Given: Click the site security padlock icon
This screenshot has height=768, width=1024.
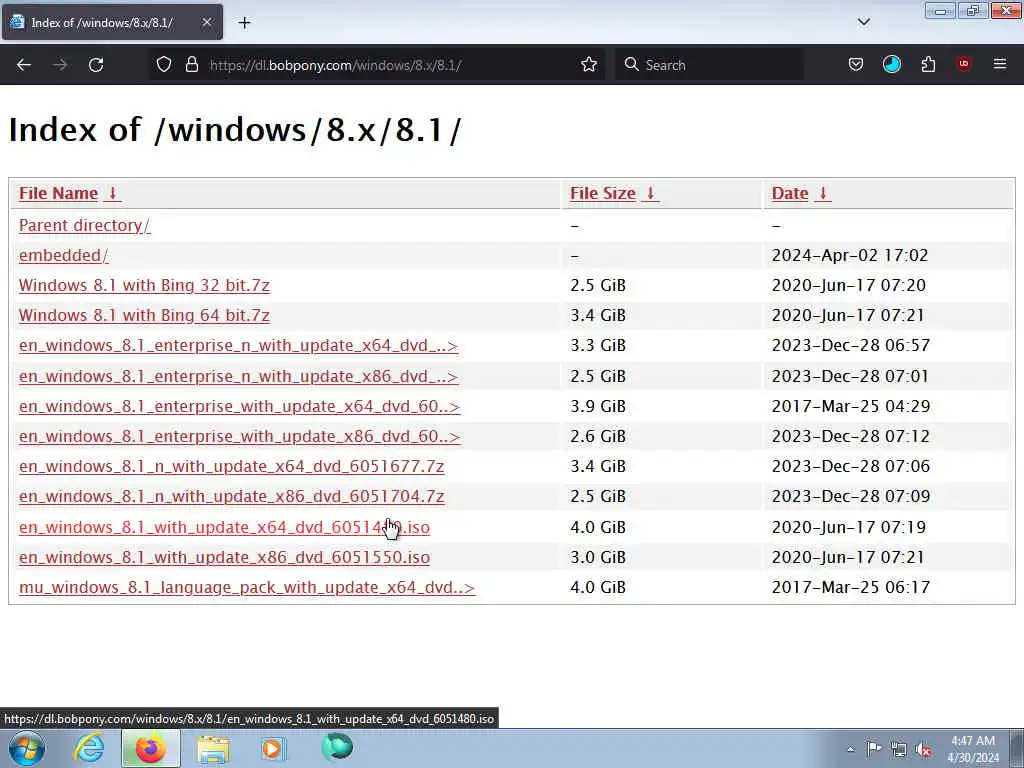Looking at the screenshot, I should pos(191,65).
